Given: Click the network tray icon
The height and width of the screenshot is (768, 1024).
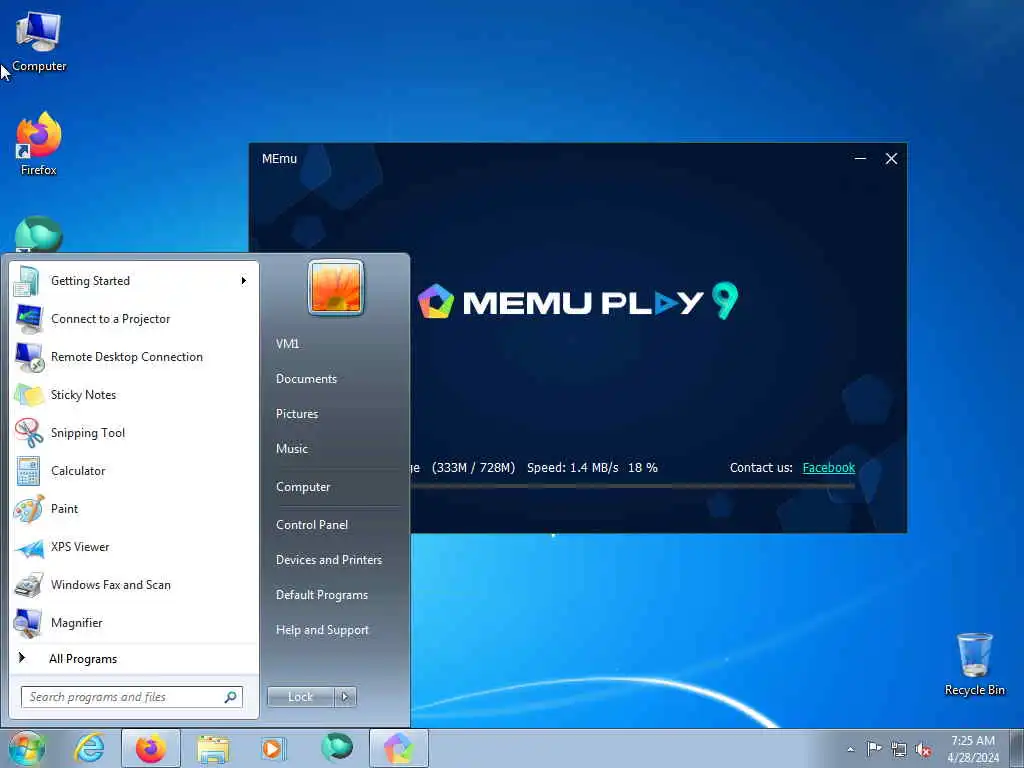Looking at the screenshot, I should pos(899,749).
